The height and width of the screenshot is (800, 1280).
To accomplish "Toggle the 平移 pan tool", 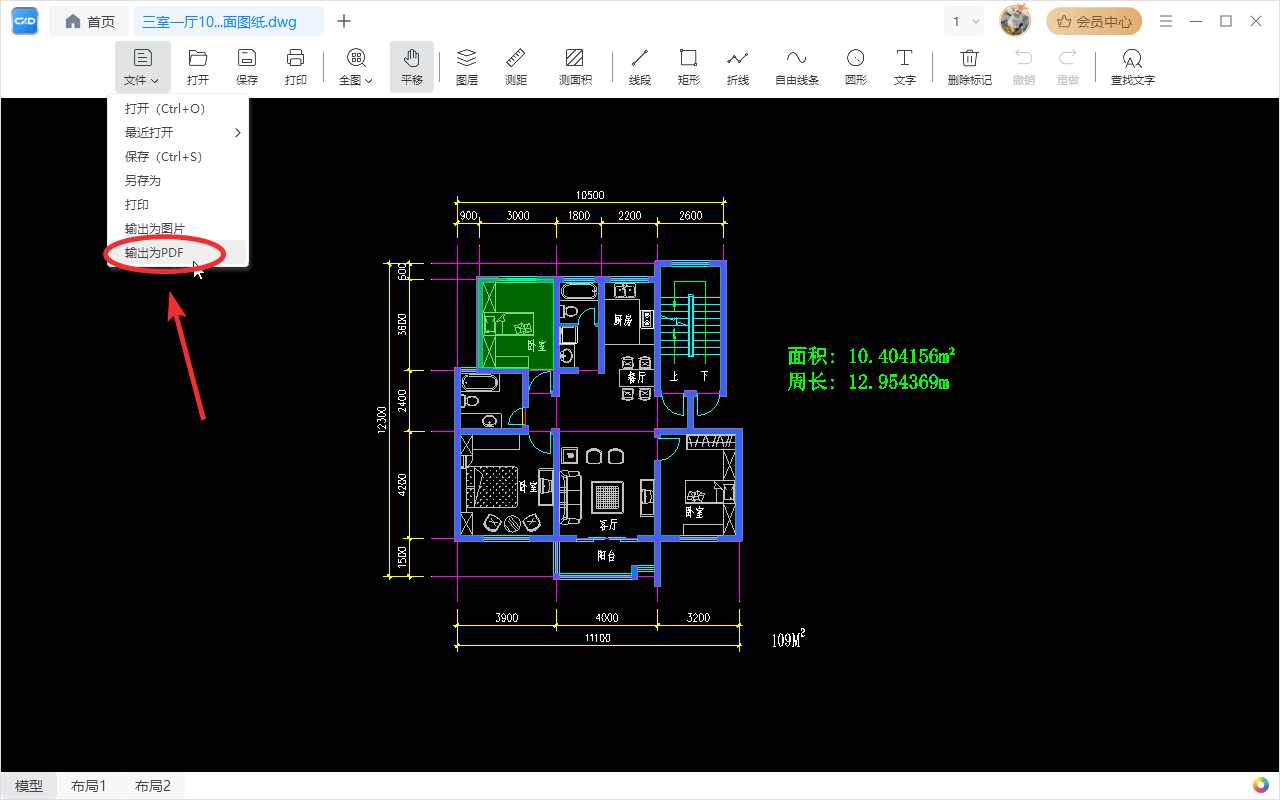I will pos(412,67).
